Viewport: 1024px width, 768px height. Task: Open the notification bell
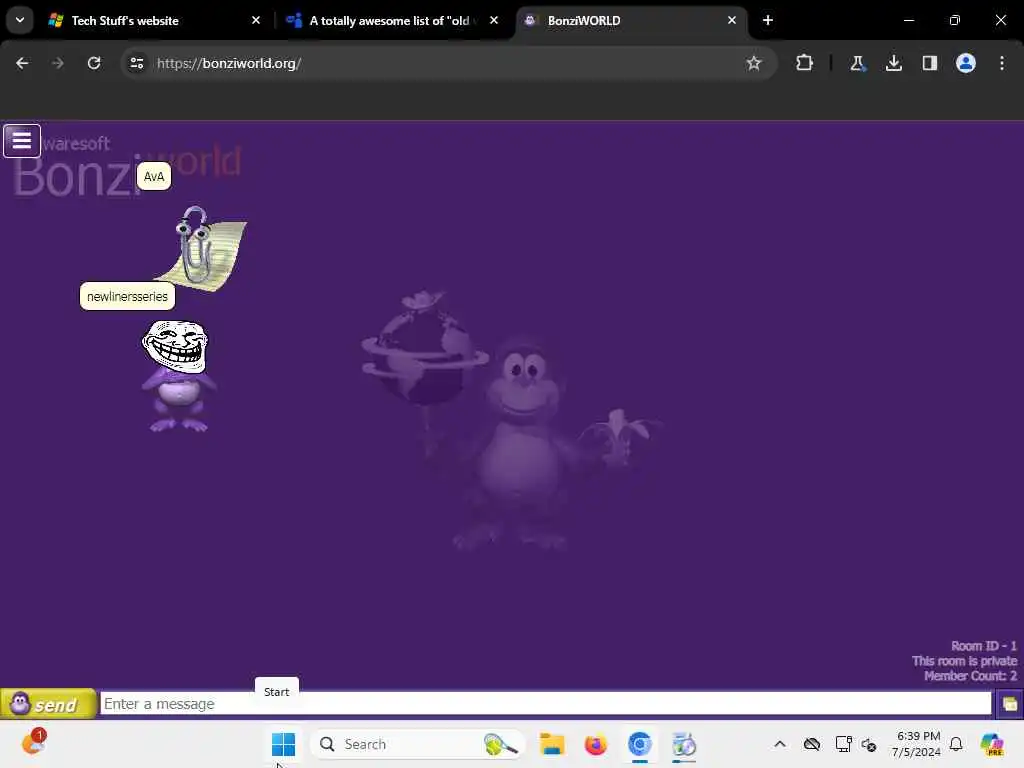pos(956,744)
